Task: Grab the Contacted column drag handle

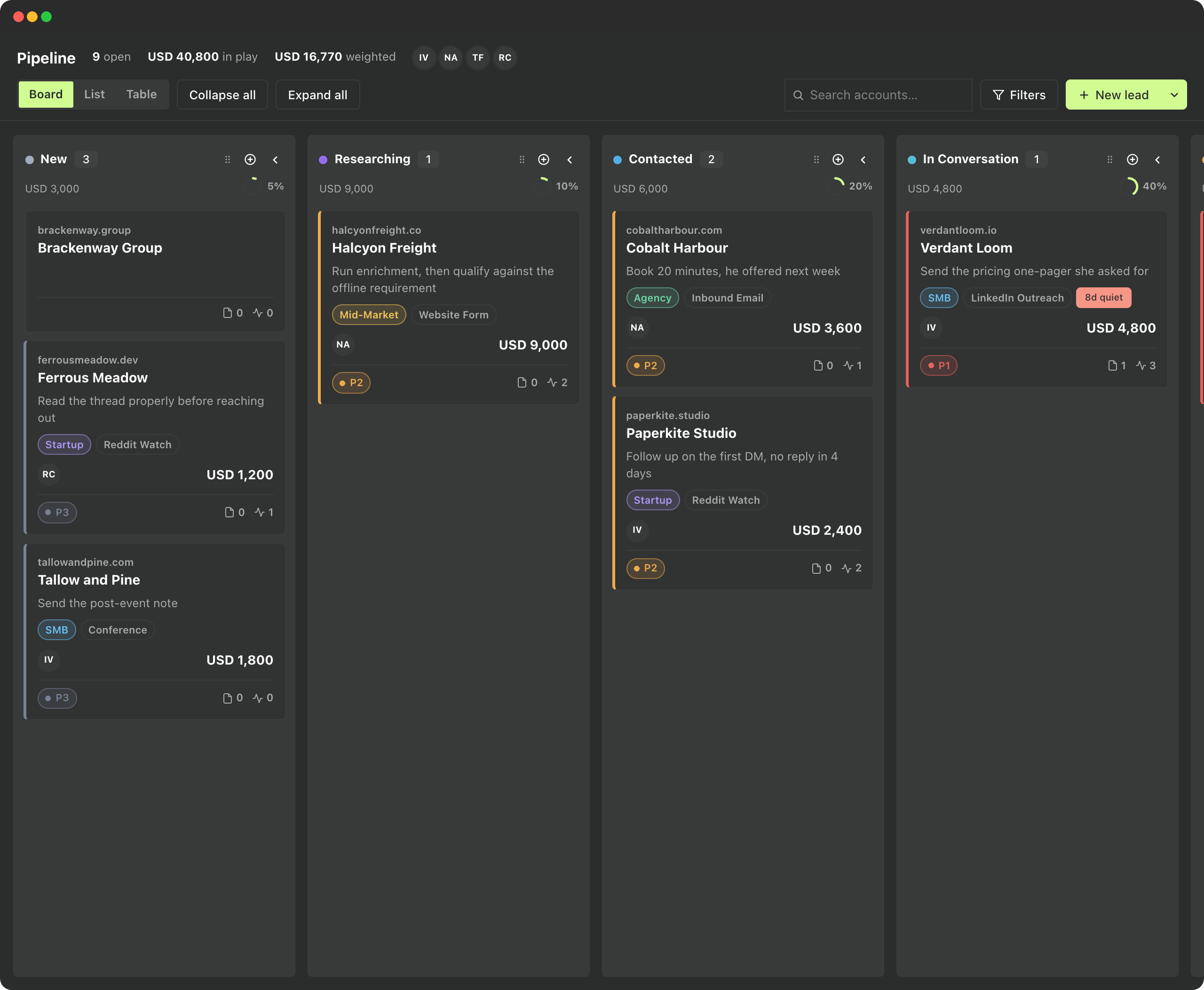Action: click(x=816, y=160)
